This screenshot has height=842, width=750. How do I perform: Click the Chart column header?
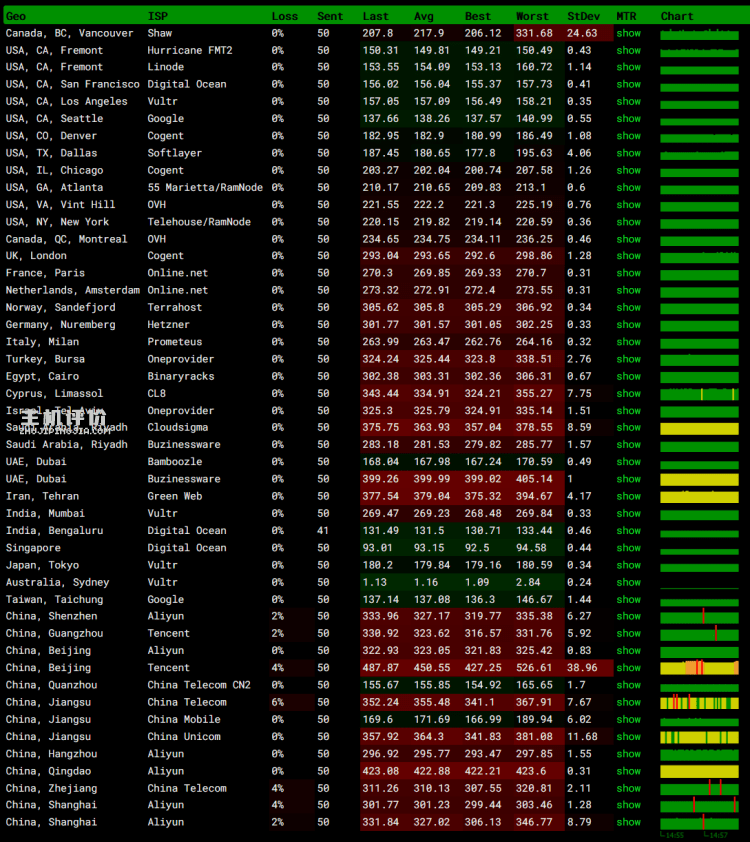676,16
